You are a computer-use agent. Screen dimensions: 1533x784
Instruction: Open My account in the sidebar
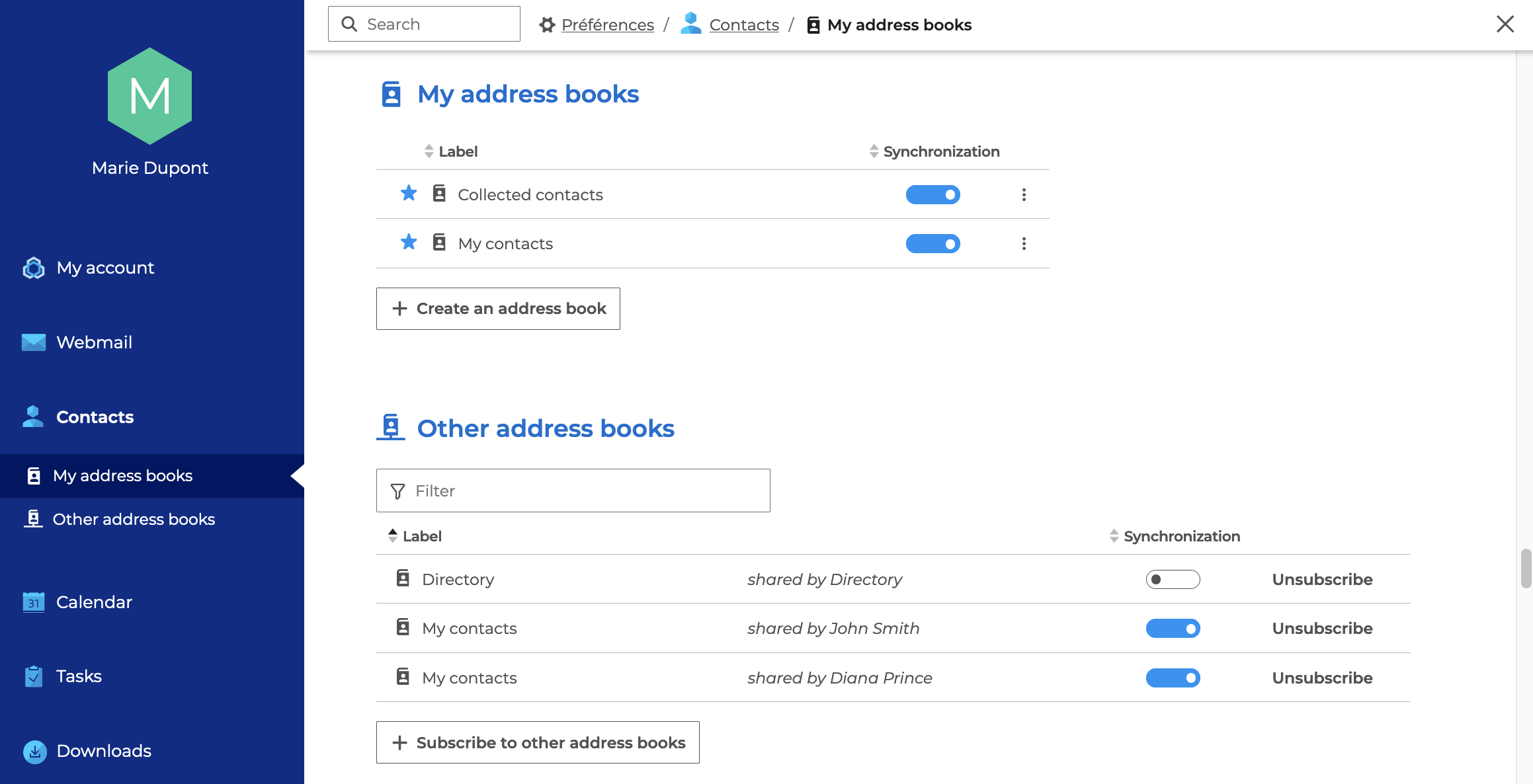(x=105, y=268)
